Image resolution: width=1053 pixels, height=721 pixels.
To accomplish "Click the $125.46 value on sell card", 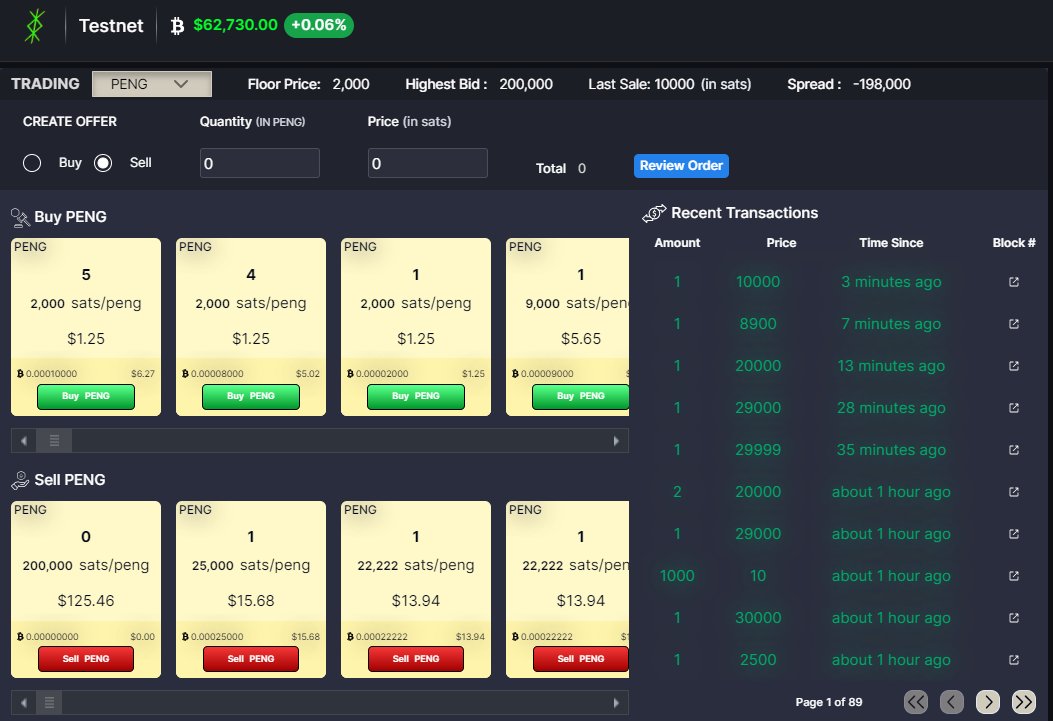I will (x=86, y=601).
